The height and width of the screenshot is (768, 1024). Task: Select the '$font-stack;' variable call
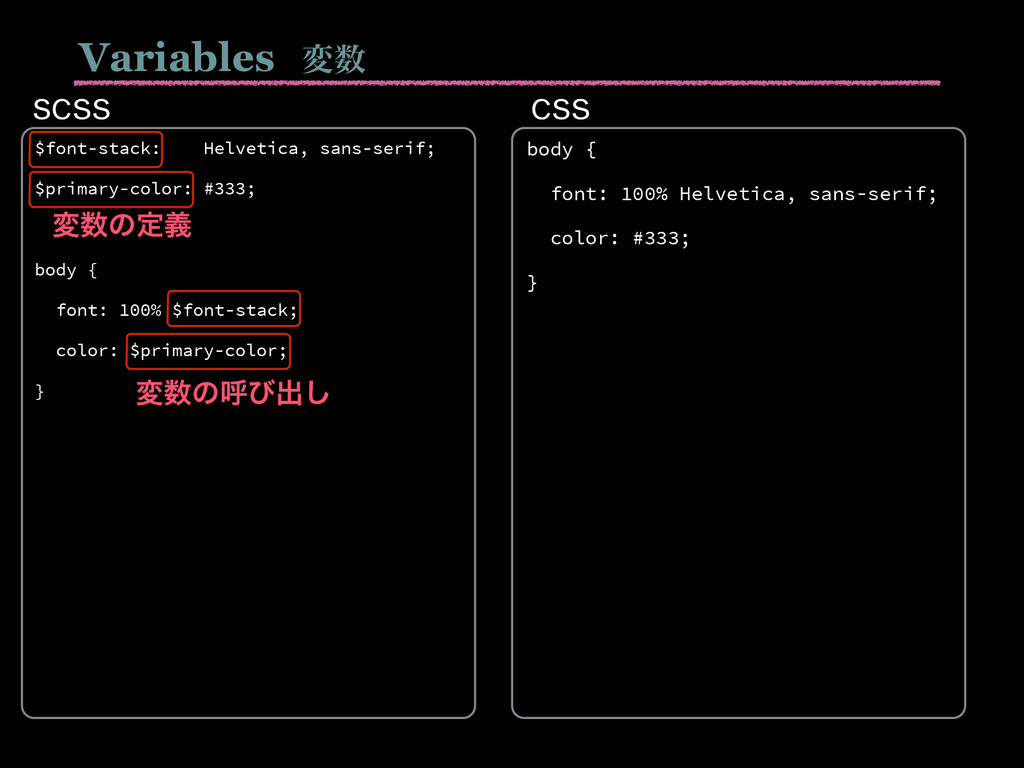click(234, 309)
